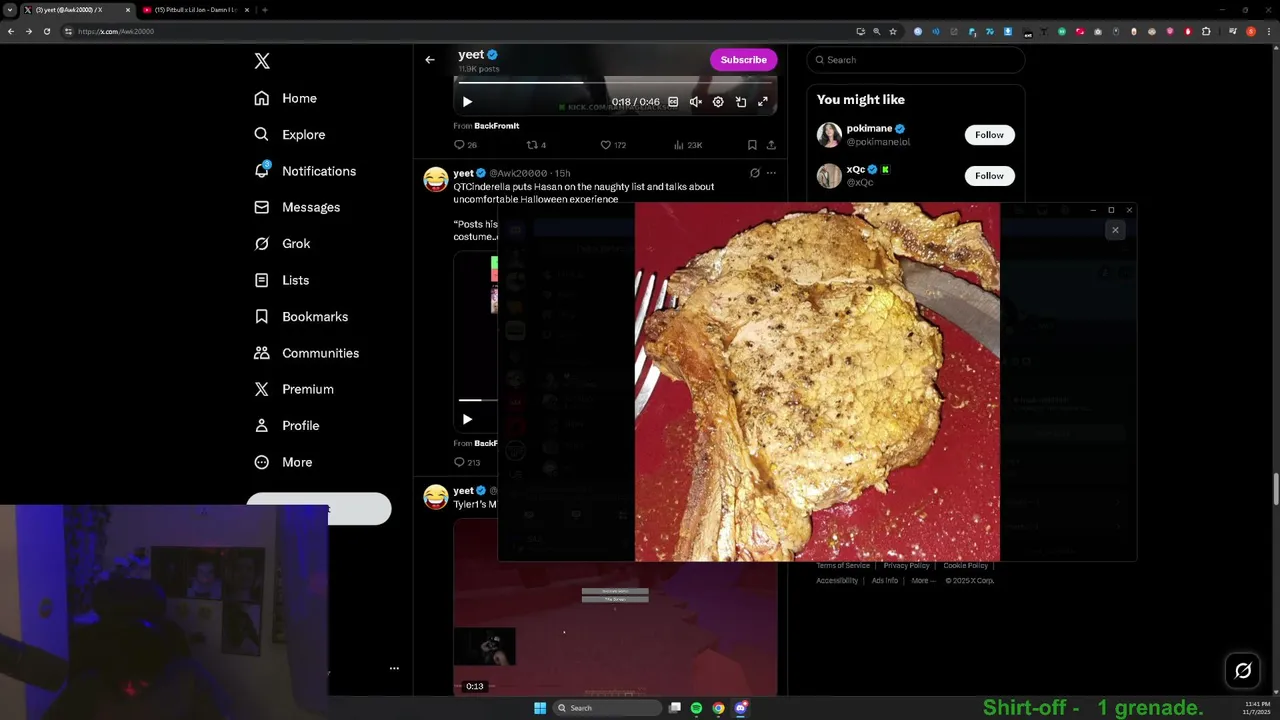Open Privacy Policy footer link

click(x=906, y=566)
